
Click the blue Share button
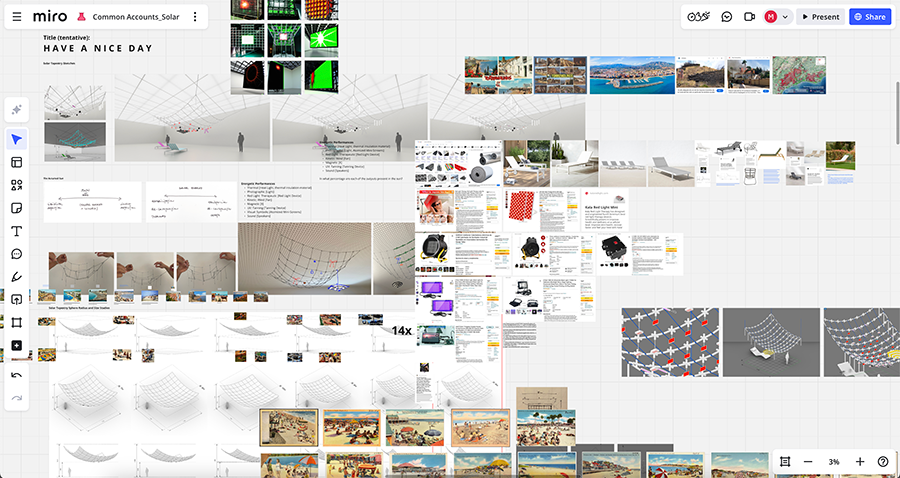pos(870,17)
